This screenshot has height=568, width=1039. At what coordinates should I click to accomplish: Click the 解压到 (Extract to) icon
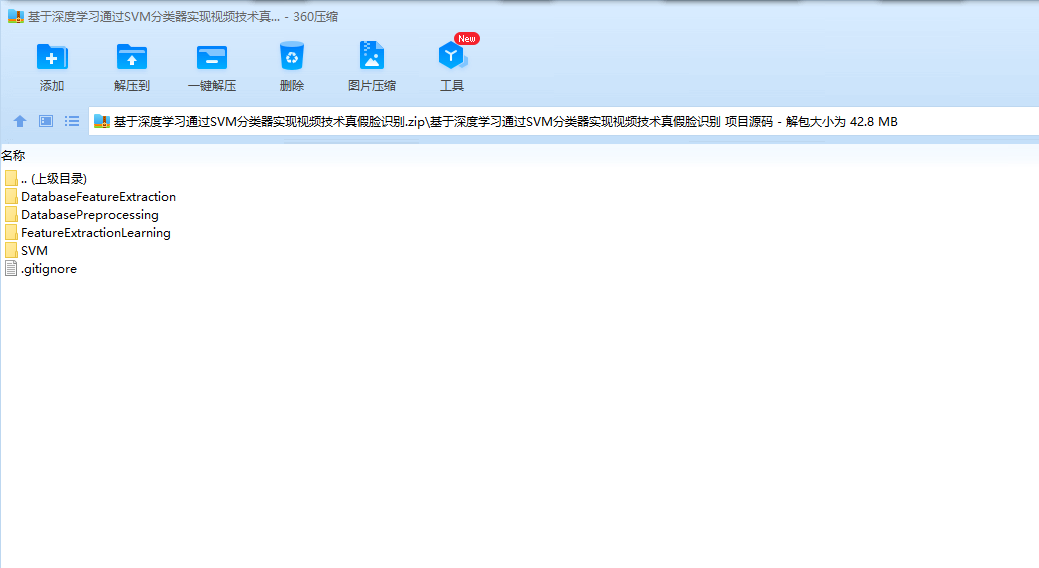point(132,57)
